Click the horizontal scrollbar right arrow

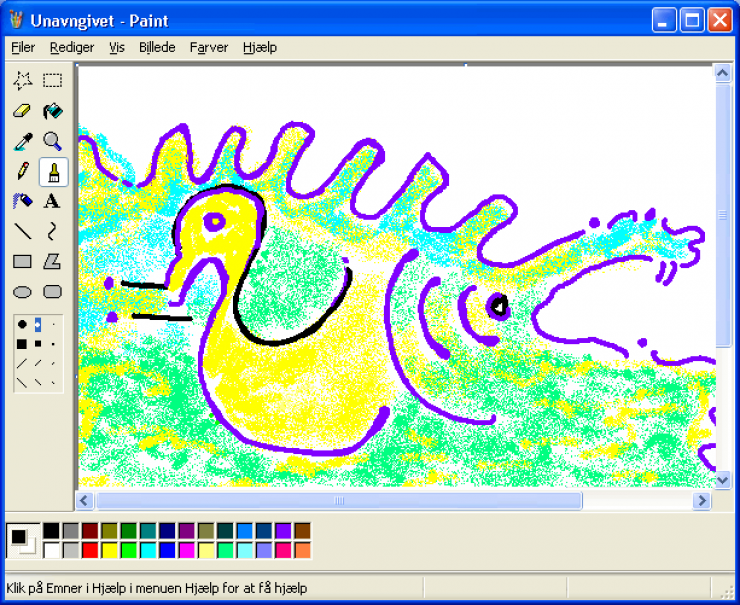coord(702,500)
